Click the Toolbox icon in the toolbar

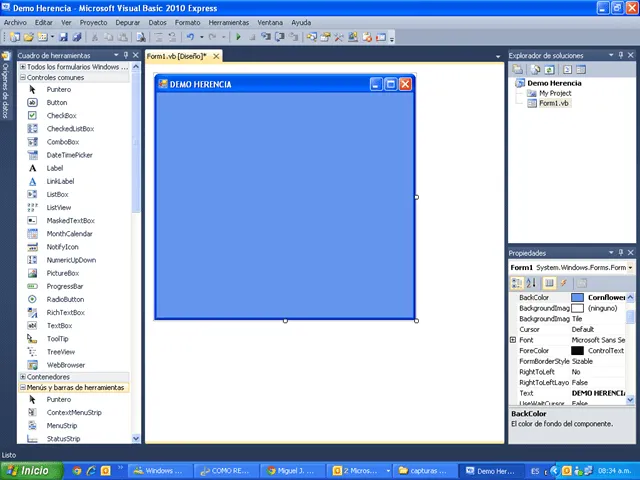click(x=339, y=37)
